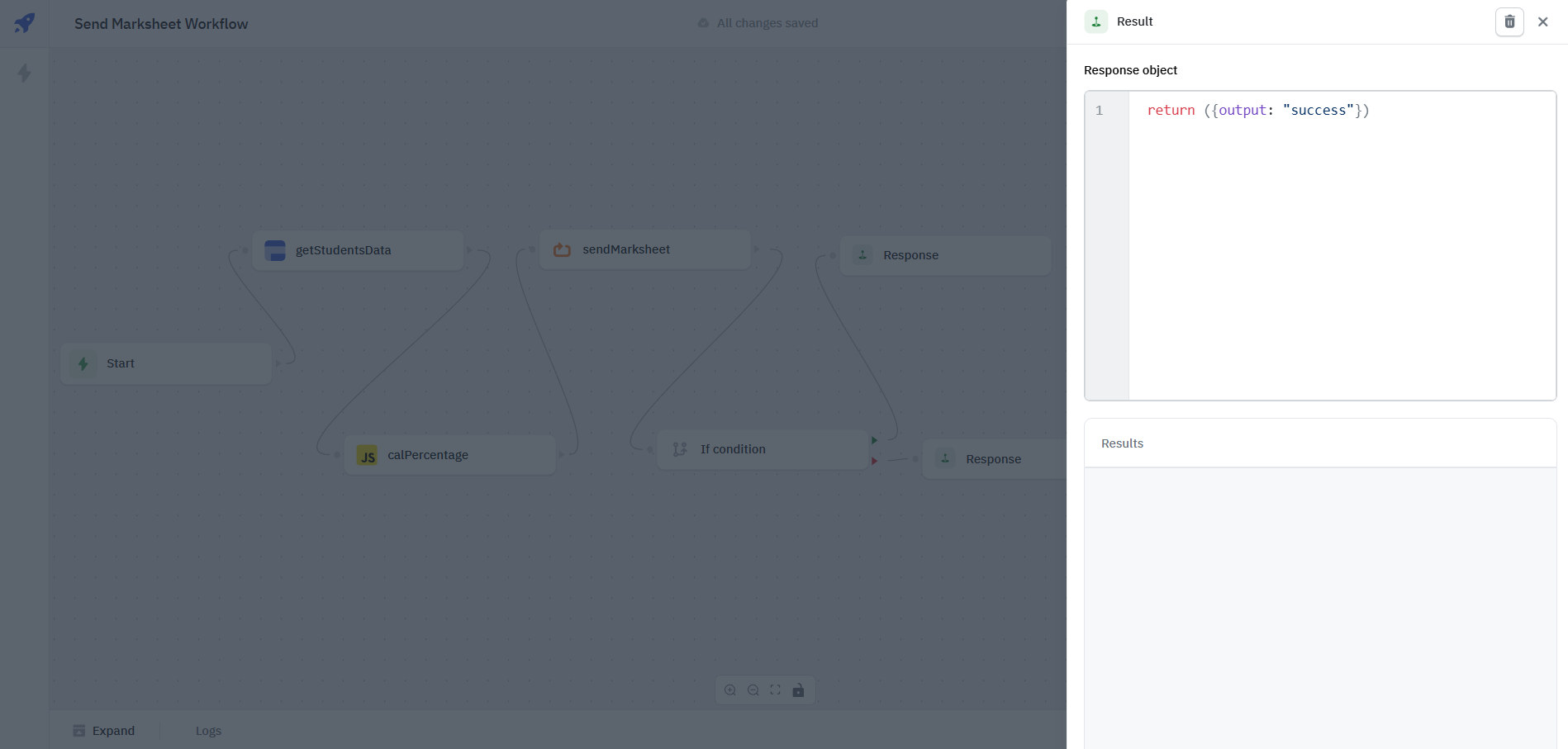The height and width of the screenshot is (749, 1568).
Task: Click the Start trigger node
Action: click(x=166, y=363)
